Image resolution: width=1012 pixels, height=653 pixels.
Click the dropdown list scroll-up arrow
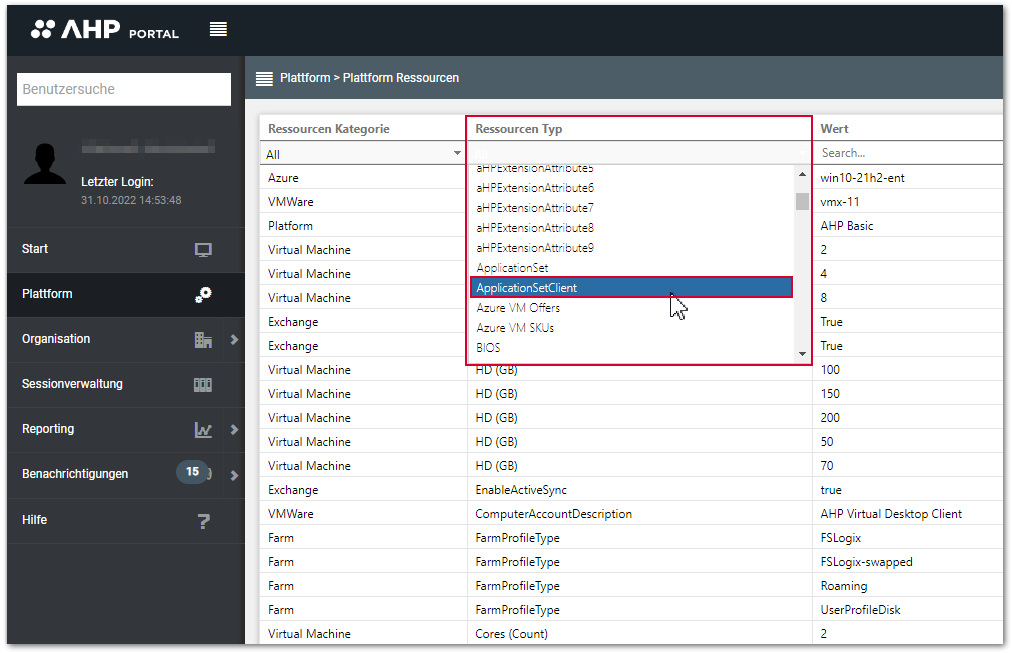click(802, 174)
